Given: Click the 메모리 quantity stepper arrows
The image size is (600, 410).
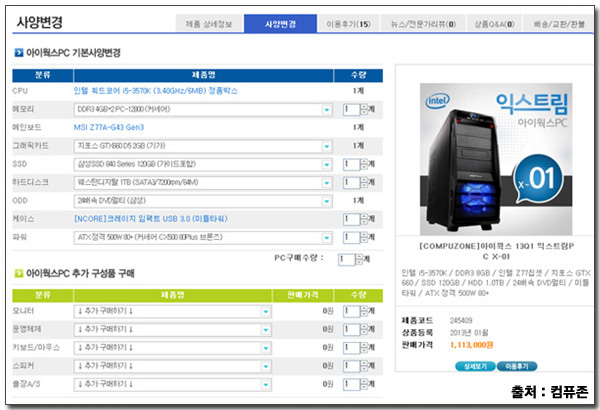Looking at the screenshot, I should pos(364,109).
